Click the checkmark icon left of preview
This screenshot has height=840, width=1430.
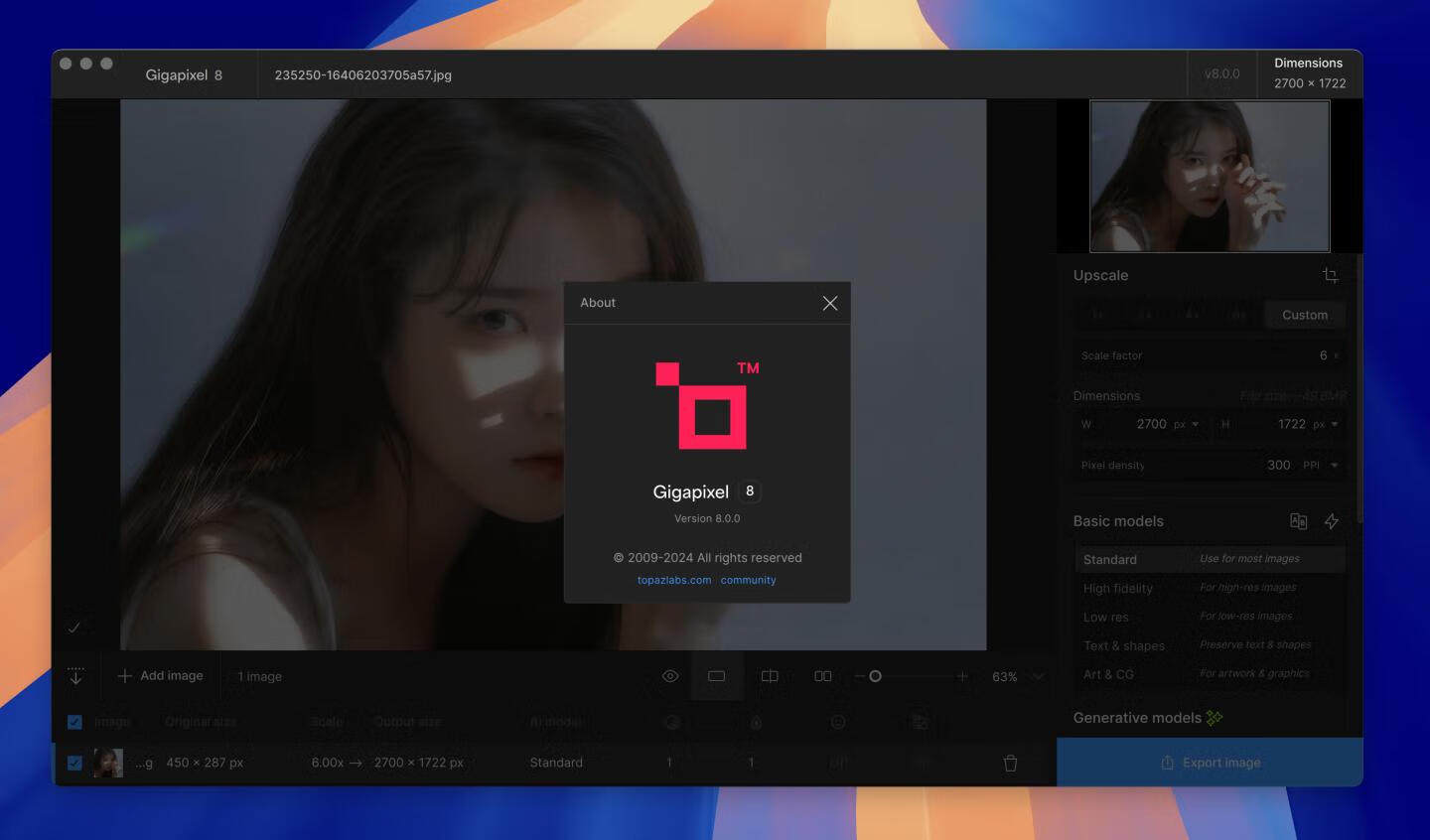(x=73, y=628)
